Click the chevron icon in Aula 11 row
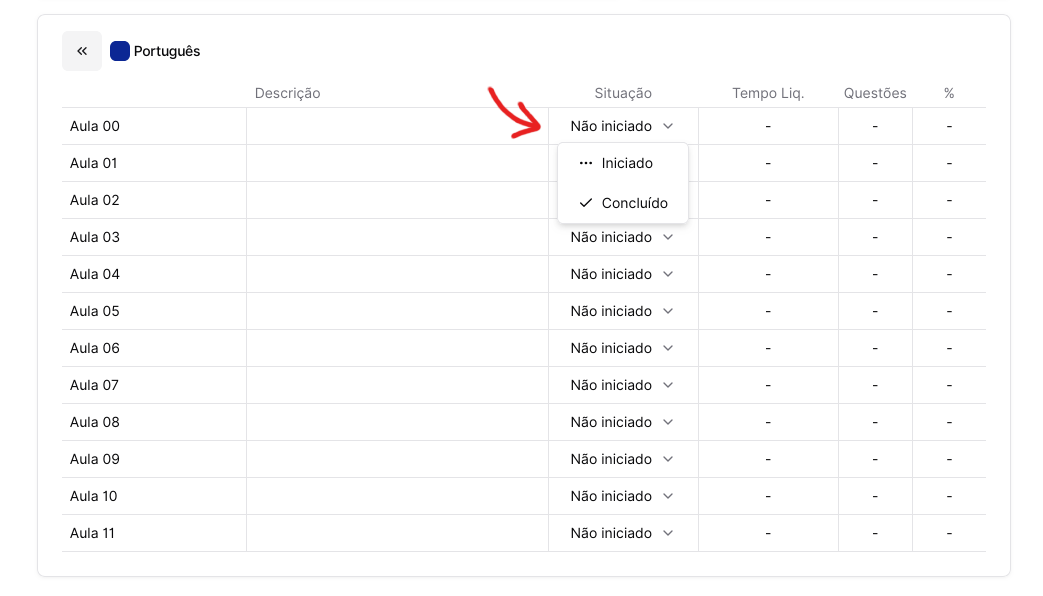 [x=668, y=533]
